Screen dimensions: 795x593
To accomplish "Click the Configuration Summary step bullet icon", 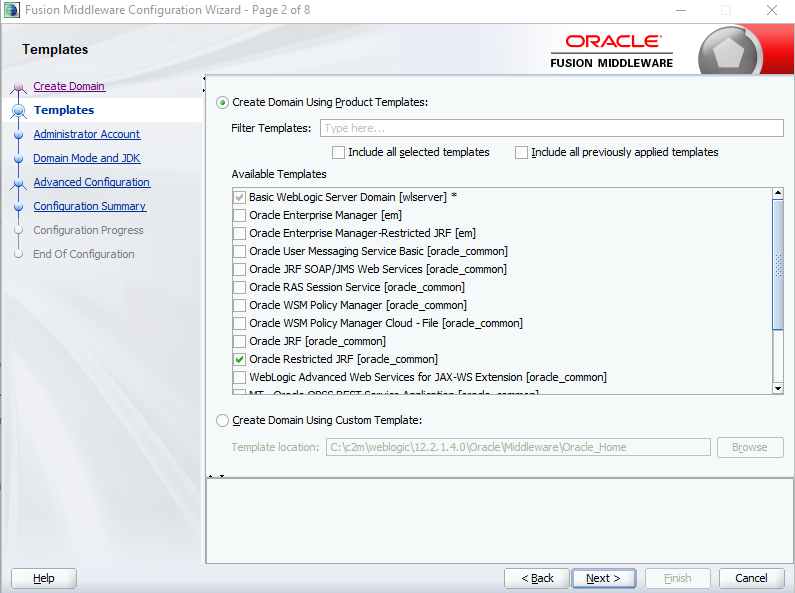I will 19,207.
